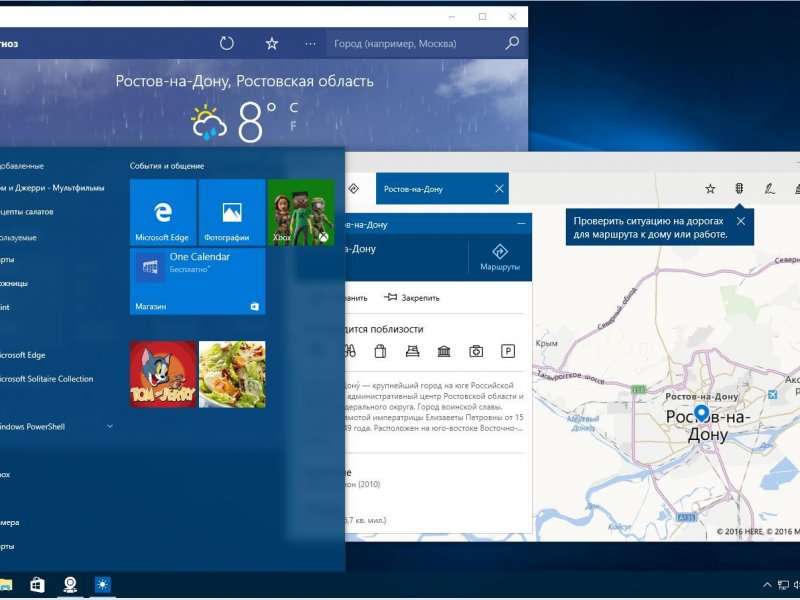The image size is (800, 600).
Task: Open Microsoft Solitaire Collection from Start list
Action: (x=46, y=379)
